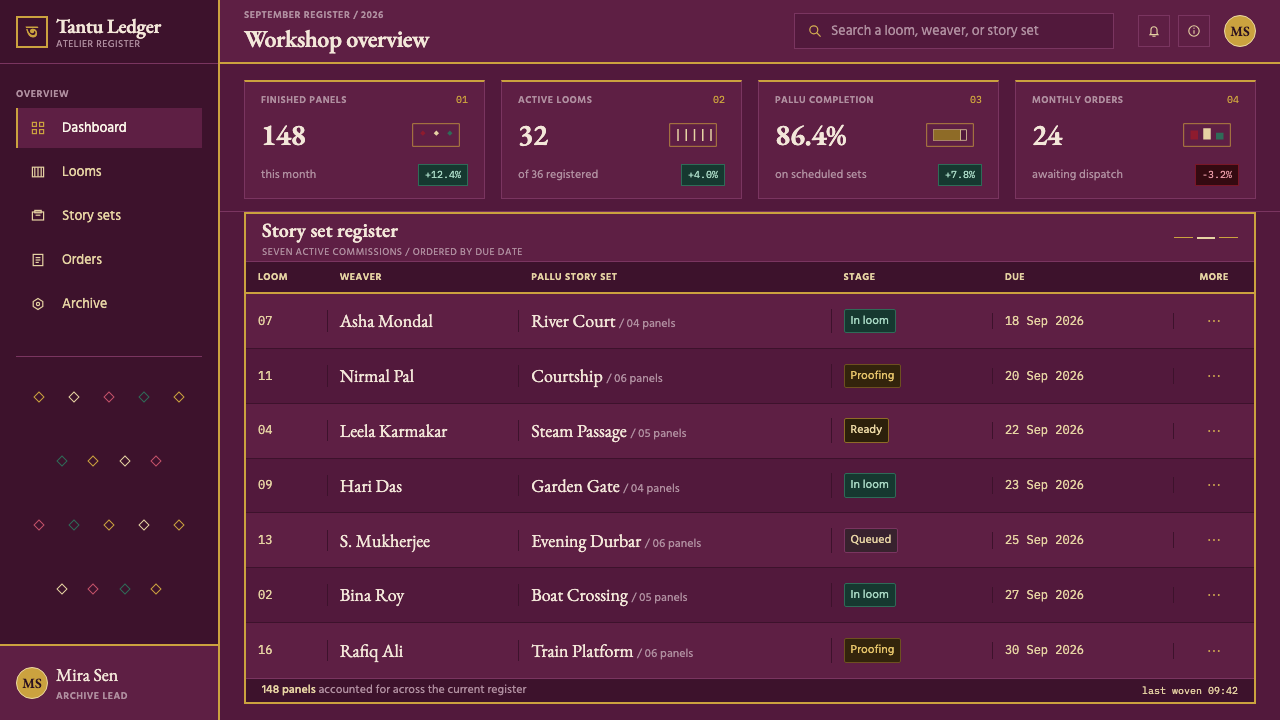Focus the loom, weaver, or story set search field
The width and height of the screenshot is (1280, 720).
[954, 31]
